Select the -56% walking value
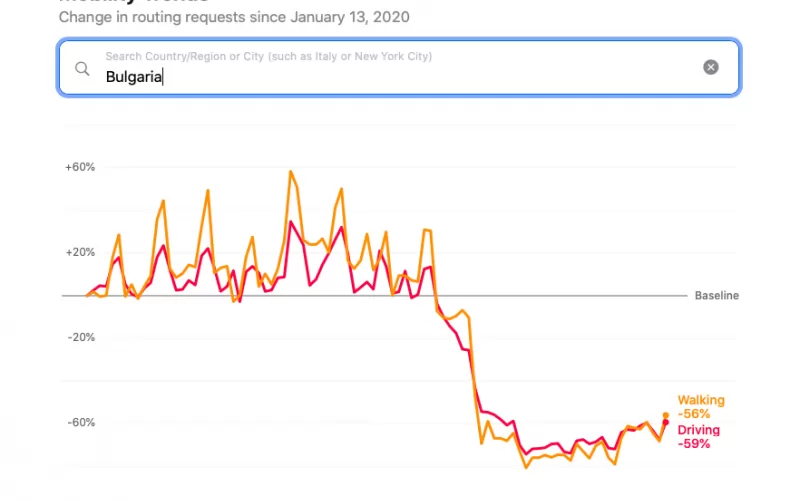 coord(693,414)
